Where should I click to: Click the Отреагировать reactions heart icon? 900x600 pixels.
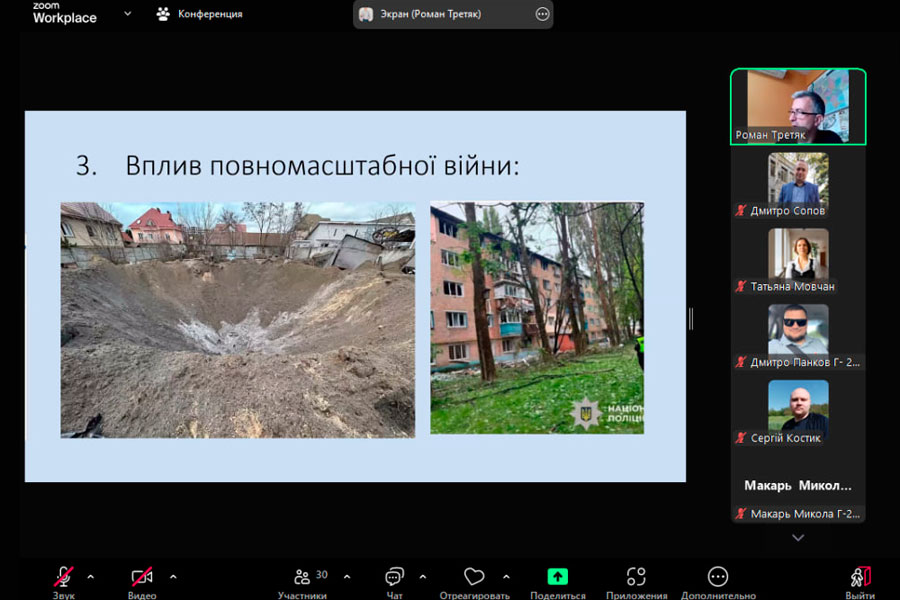(x=474, y=578)
